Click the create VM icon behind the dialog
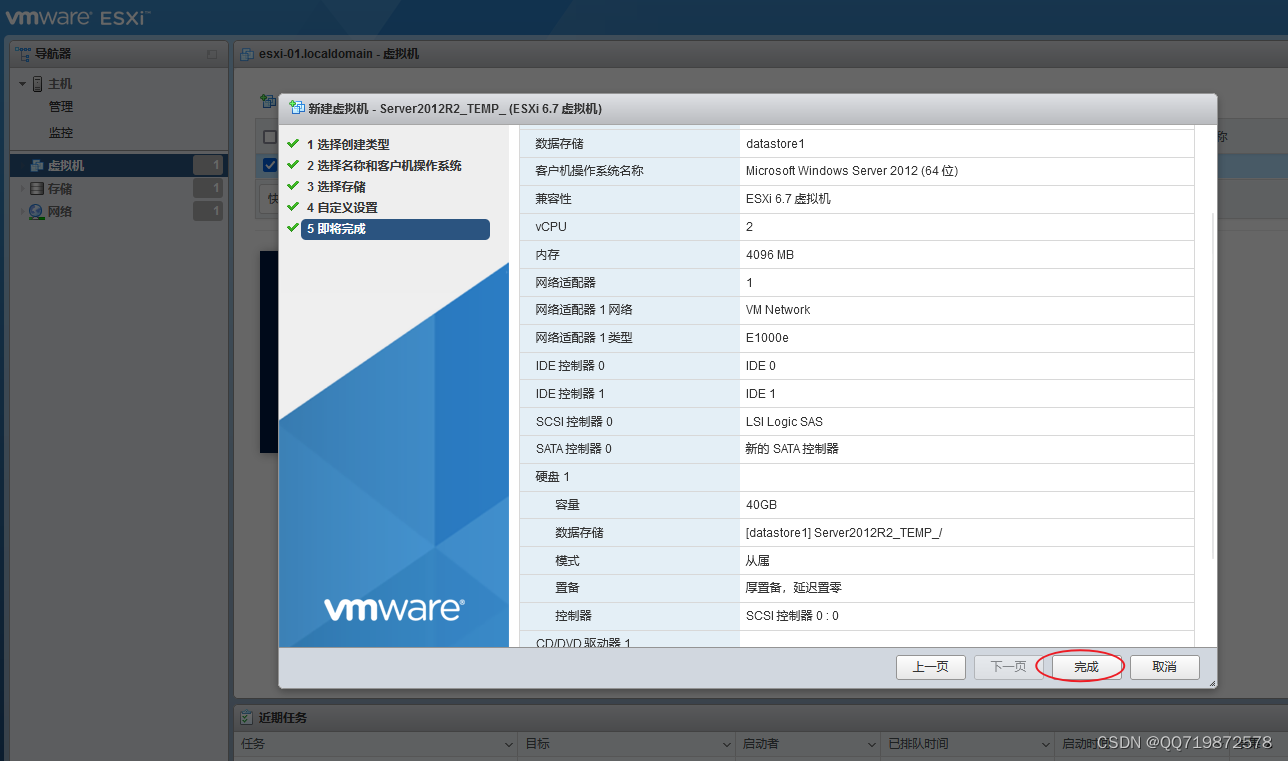Viewport: 1288px width, 761px height. point(267,101)
